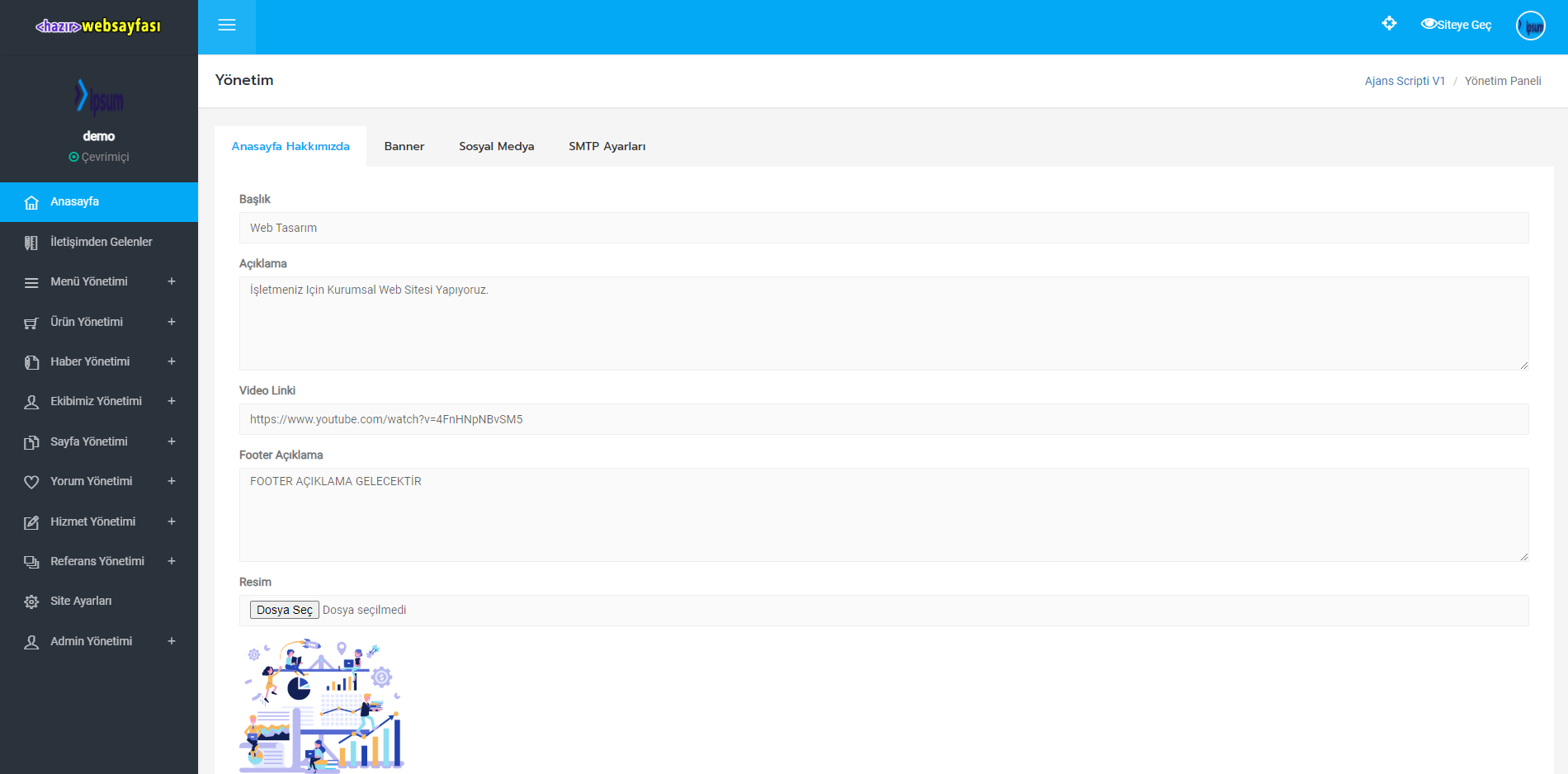Click the heart icon for Yorum Yönetimi

click(31, 482)
